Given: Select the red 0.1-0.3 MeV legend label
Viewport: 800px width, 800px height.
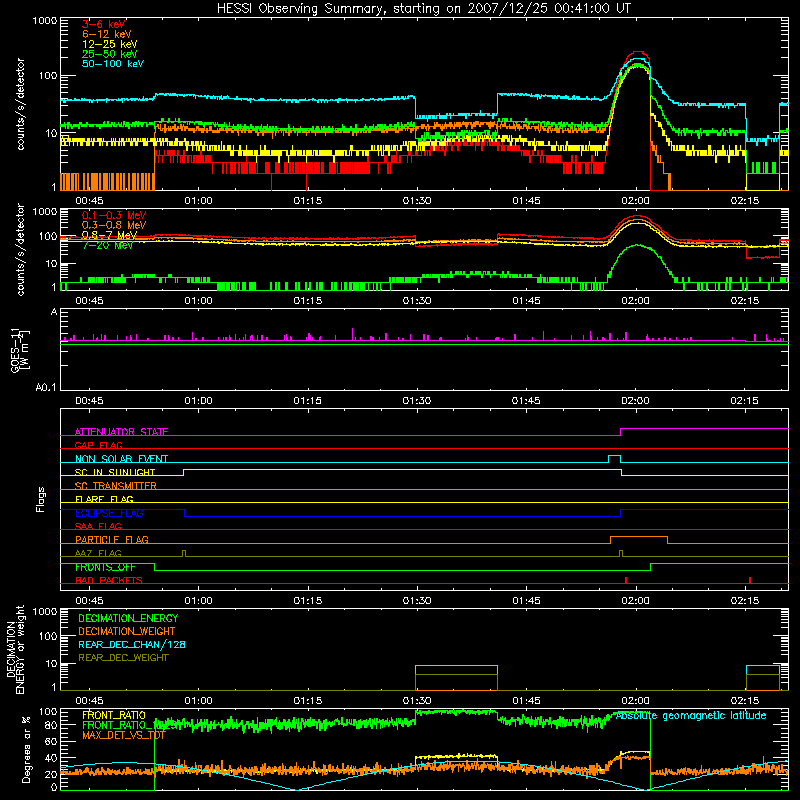Looking at the screenshot, I should click(114, 215).
